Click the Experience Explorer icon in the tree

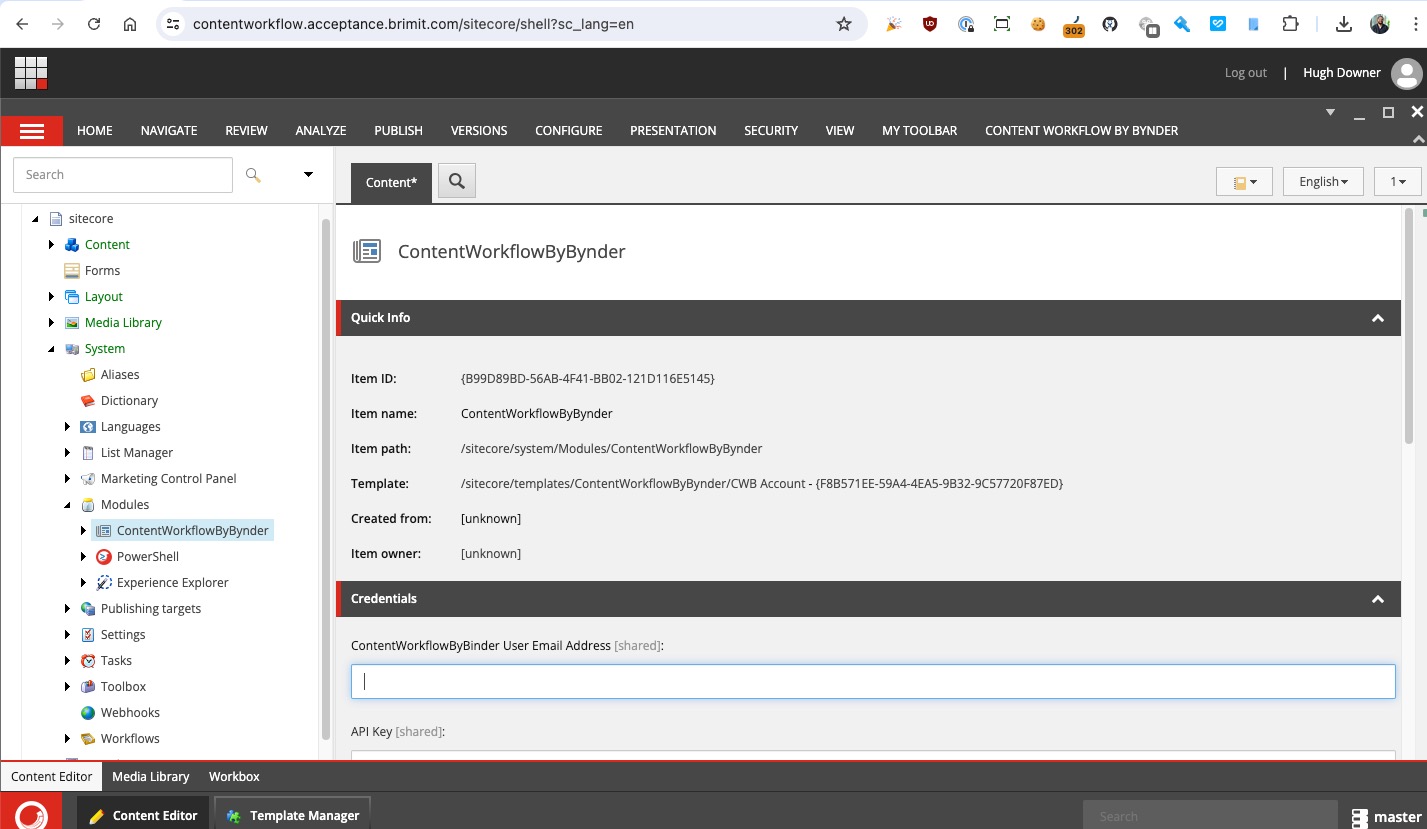point(104,583)
